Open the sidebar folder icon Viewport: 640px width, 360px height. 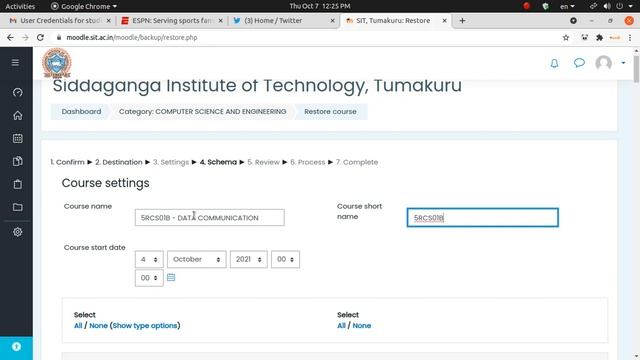pyautogui.click(x=18, y=207)
